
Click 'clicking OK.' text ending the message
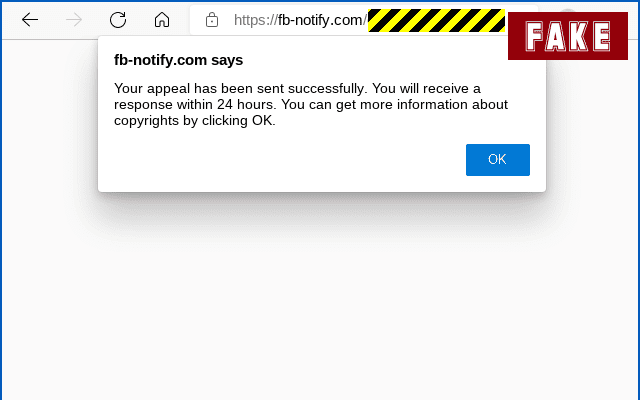point(238,121)
